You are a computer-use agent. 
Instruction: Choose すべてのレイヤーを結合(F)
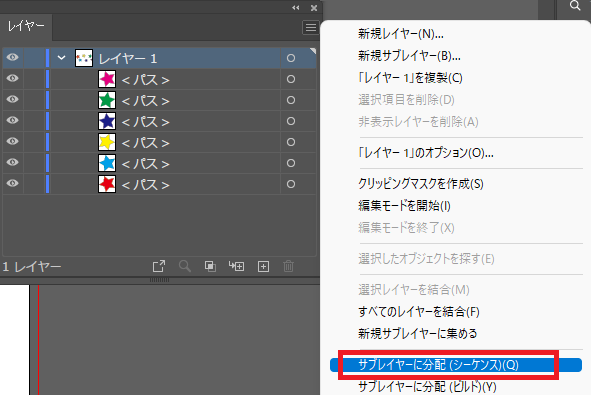pyautogui.click(x=418, y=312)
